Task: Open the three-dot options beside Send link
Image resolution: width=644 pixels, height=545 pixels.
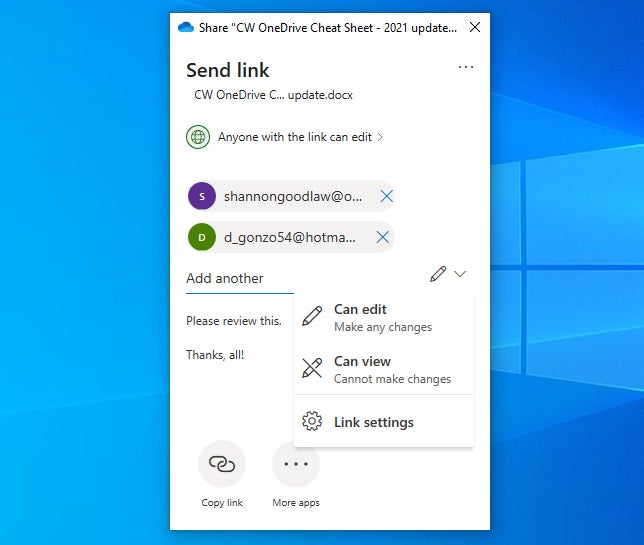Action: (x=466, y=67)
